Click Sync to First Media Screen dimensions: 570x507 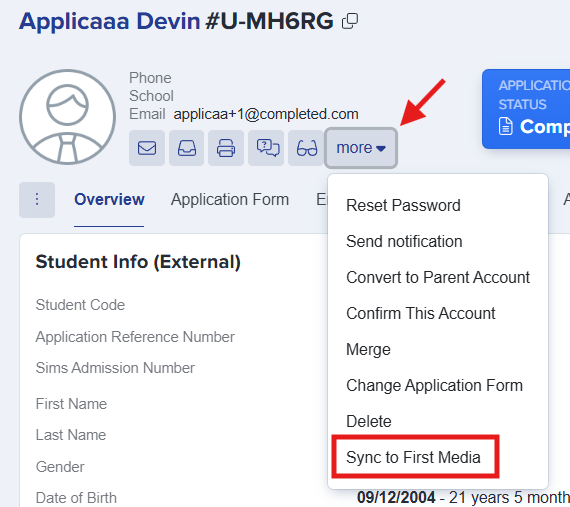(x=413, y=457)
